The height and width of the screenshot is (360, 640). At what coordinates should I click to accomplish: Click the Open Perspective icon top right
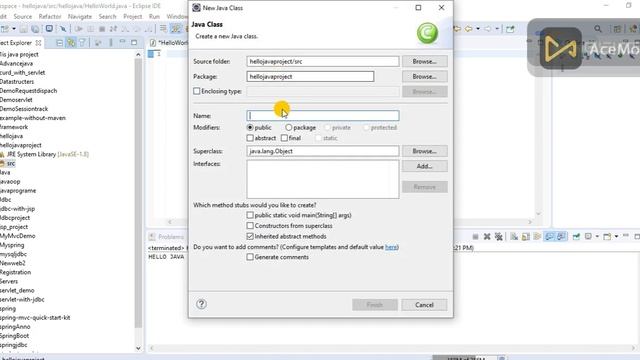pyautogui.click(x=617, y=29)
